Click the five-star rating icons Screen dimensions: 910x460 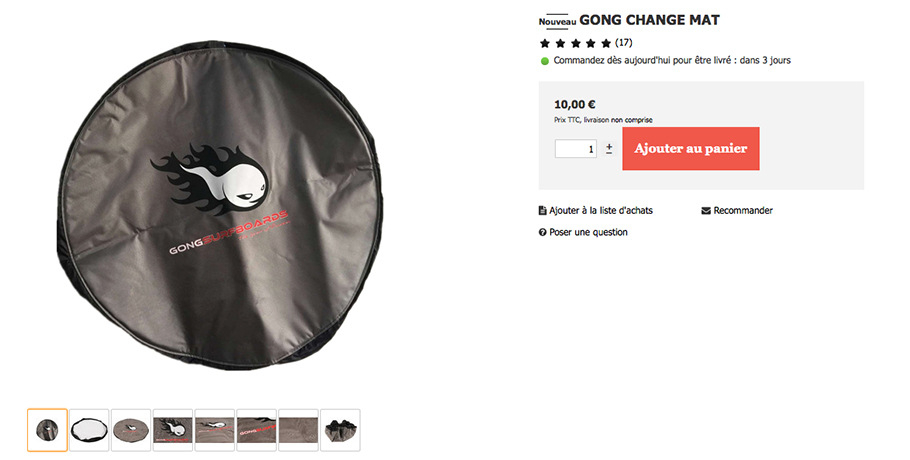575,43
